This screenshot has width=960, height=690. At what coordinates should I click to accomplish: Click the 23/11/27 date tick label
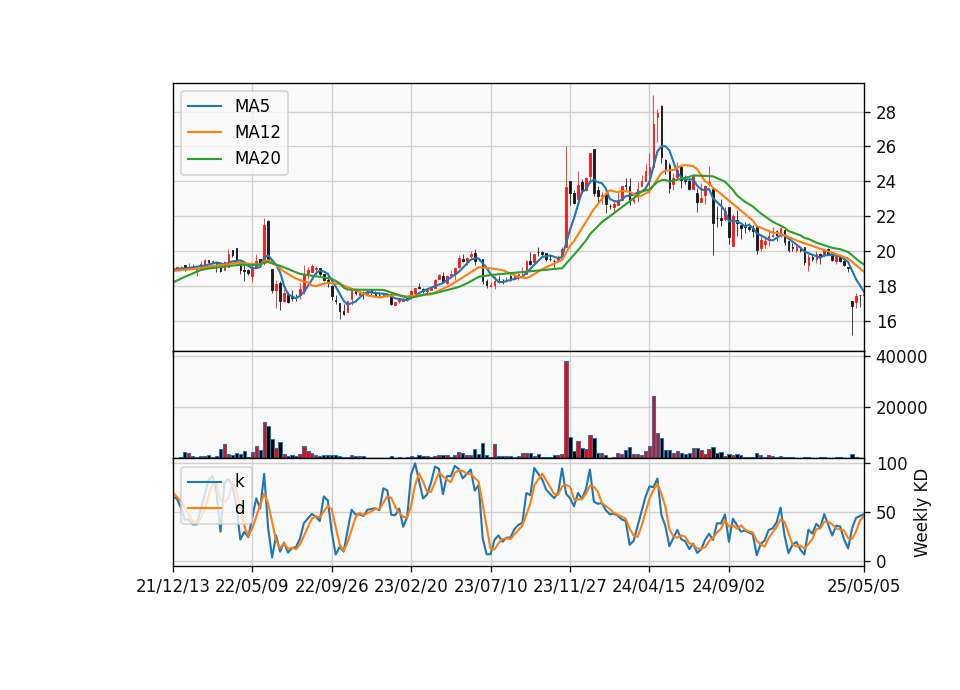coord(570,587)
